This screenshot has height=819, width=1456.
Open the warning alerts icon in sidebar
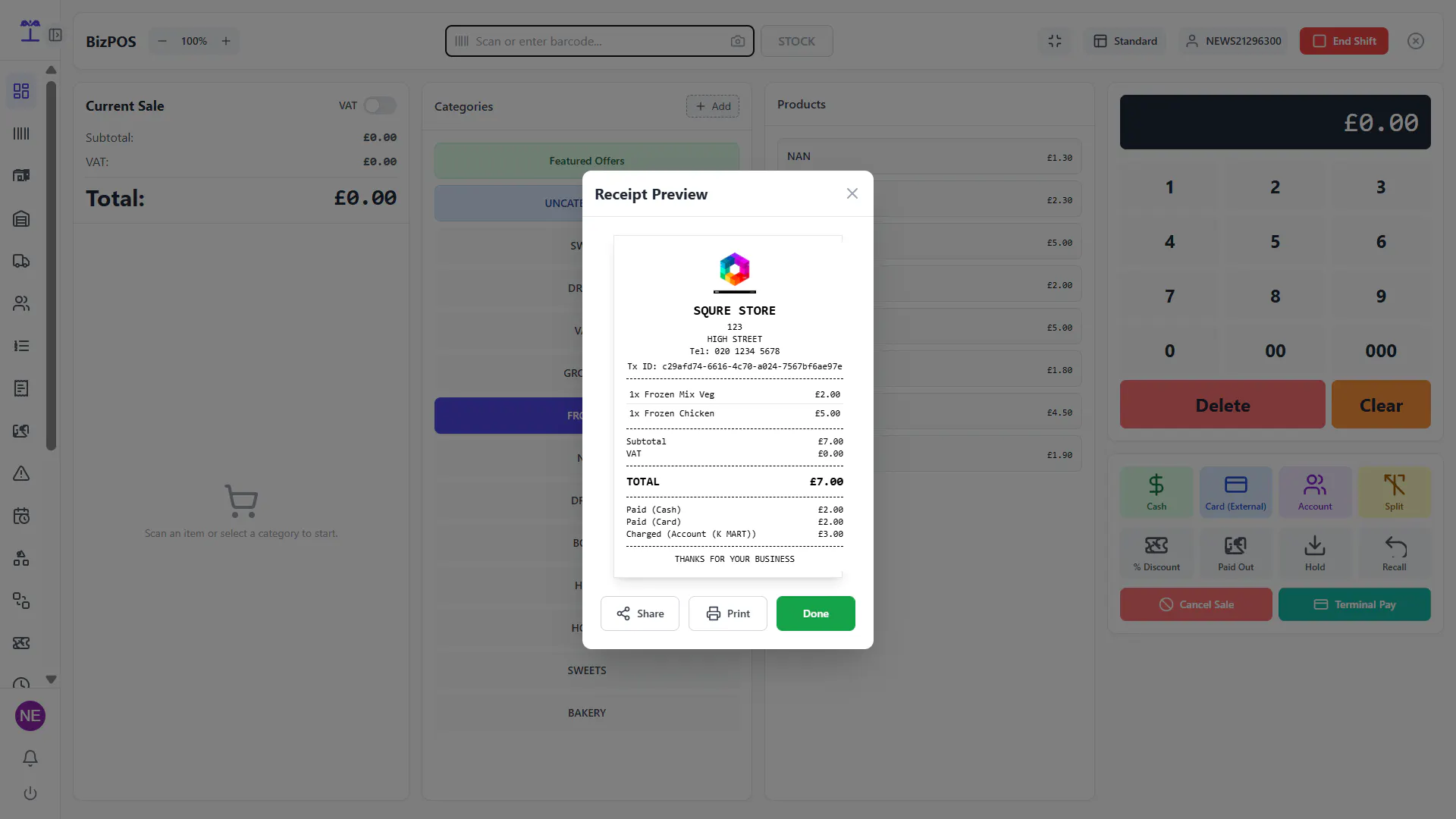click(x=21, y=473)
